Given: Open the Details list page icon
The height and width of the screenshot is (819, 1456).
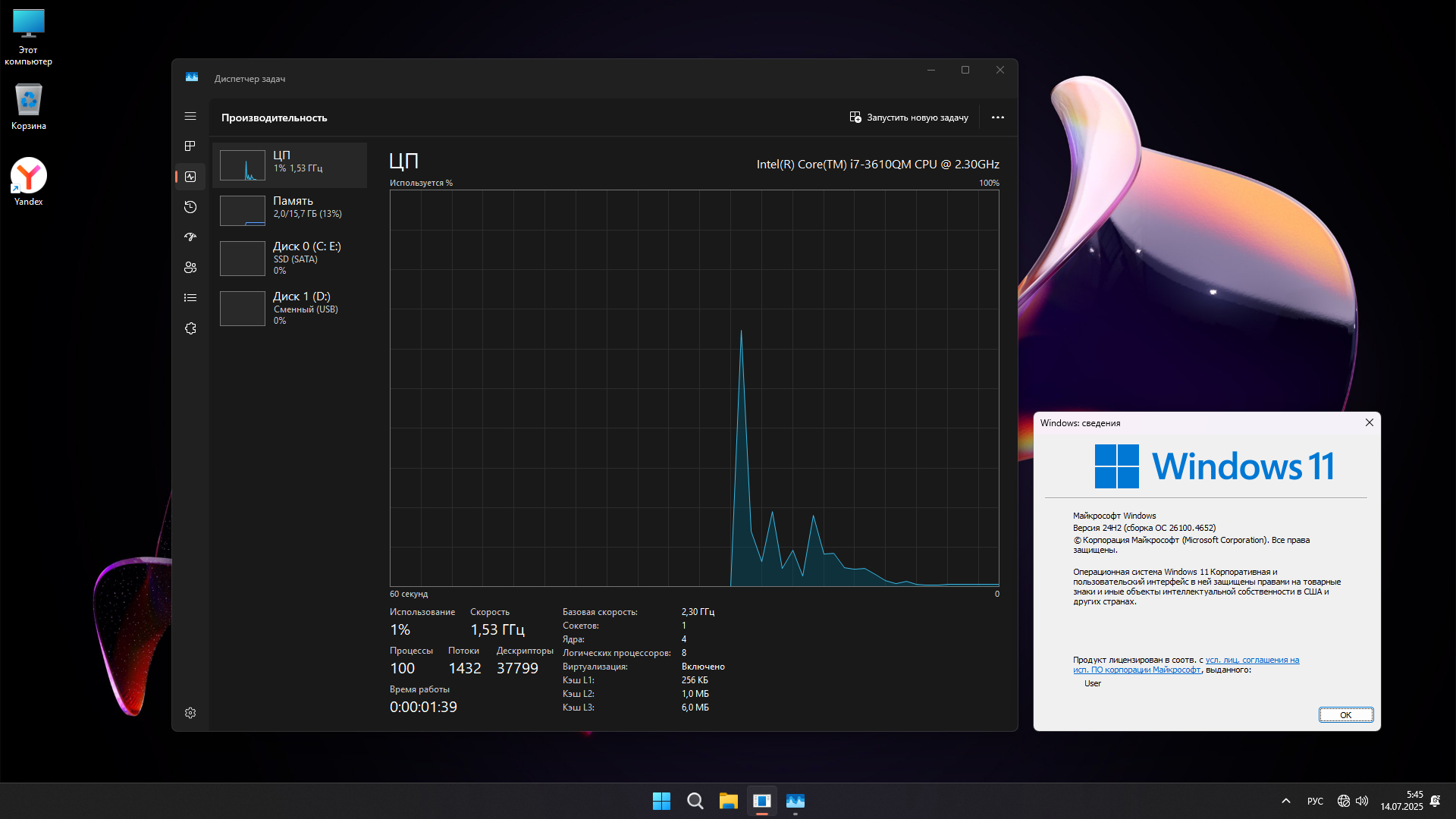Looking at the screenshot, I should pyautogui.click(x=190, y=298).
